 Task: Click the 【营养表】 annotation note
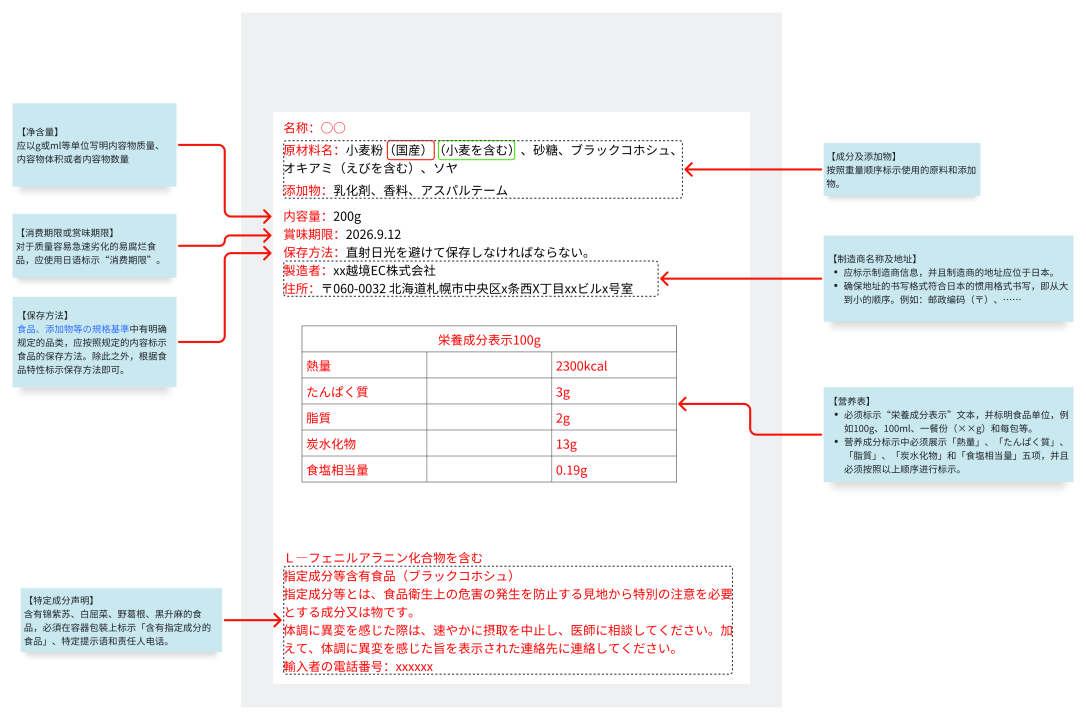click(x=947, y=434)
